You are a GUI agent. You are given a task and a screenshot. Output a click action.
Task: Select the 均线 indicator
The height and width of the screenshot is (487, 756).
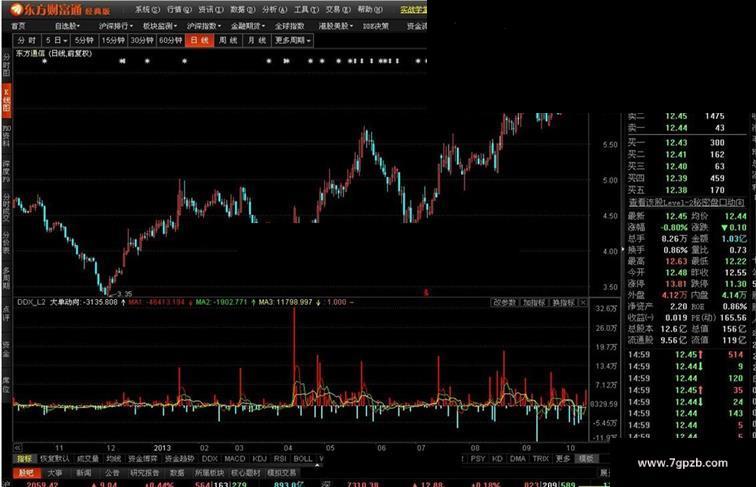tap(113, 459)
